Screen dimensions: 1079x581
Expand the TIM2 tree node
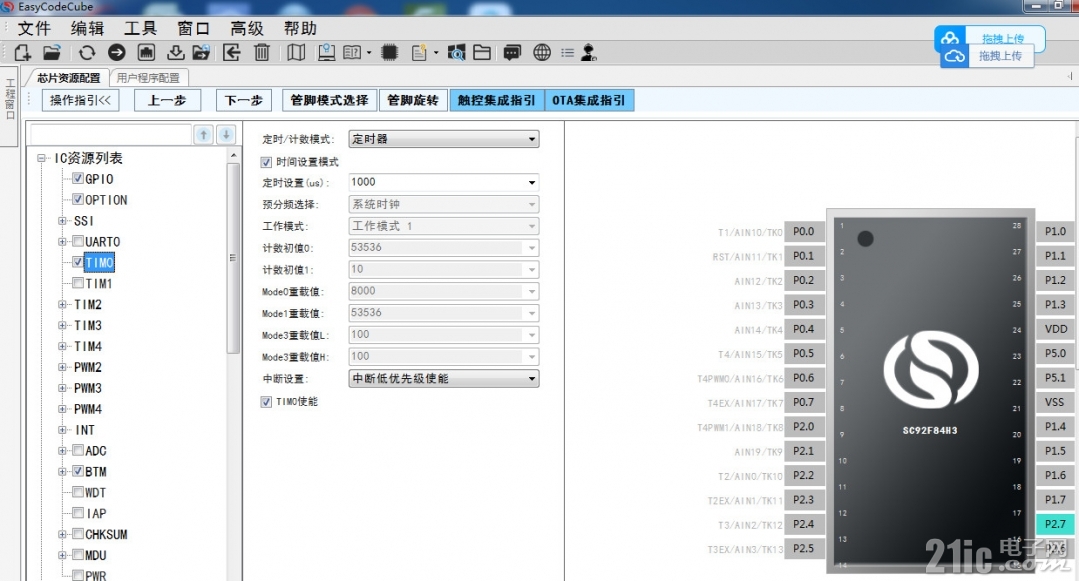point(62,304)
